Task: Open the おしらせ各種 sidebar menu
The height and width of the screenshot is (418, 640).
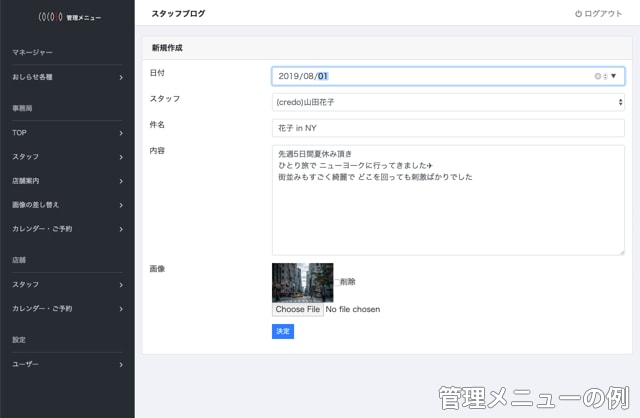Action: tap(67, 77)
